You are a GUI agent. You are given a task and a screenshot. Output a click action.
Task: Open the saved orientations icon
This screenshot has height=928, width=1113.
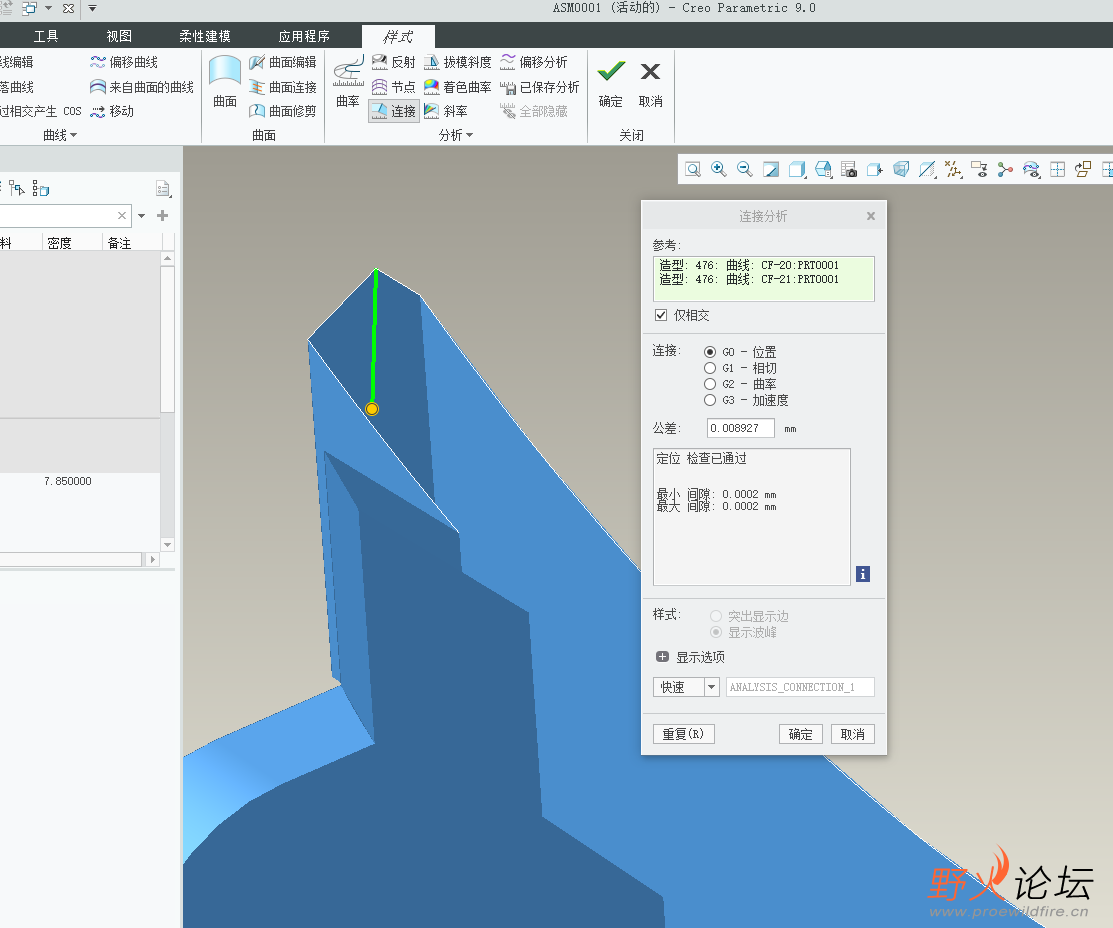pos(823,169)
